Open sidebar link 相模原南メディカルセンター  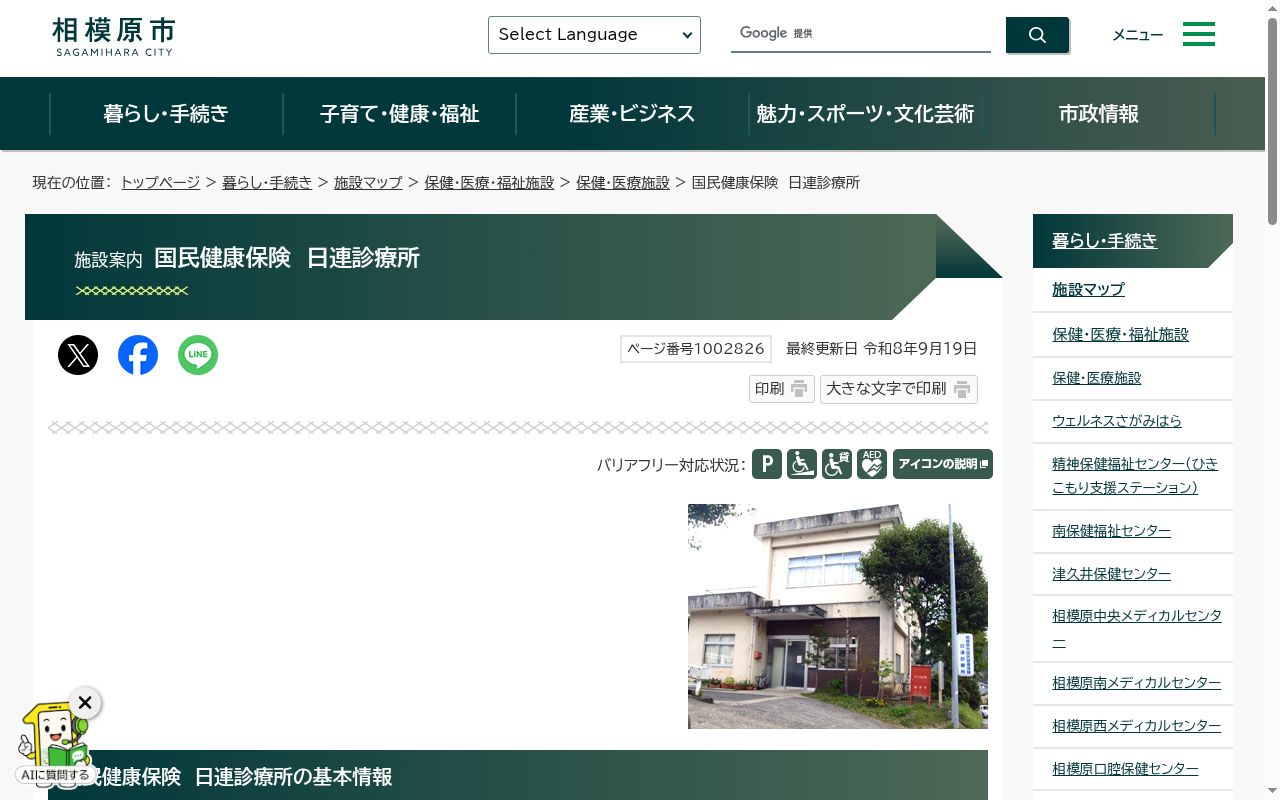(x=1136, y=683)
